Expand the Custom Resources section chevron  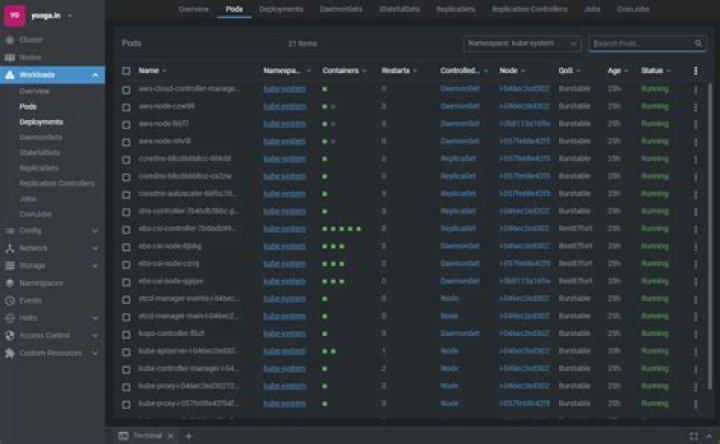[x=95, y=353]
